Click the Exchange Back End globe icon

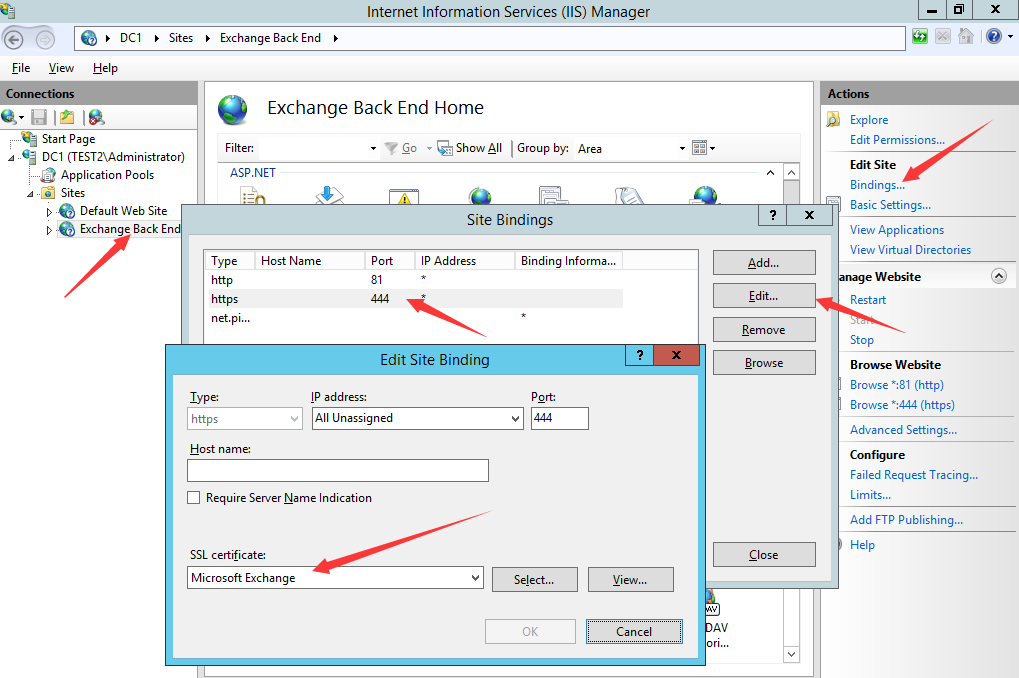(x=67, y=229)
